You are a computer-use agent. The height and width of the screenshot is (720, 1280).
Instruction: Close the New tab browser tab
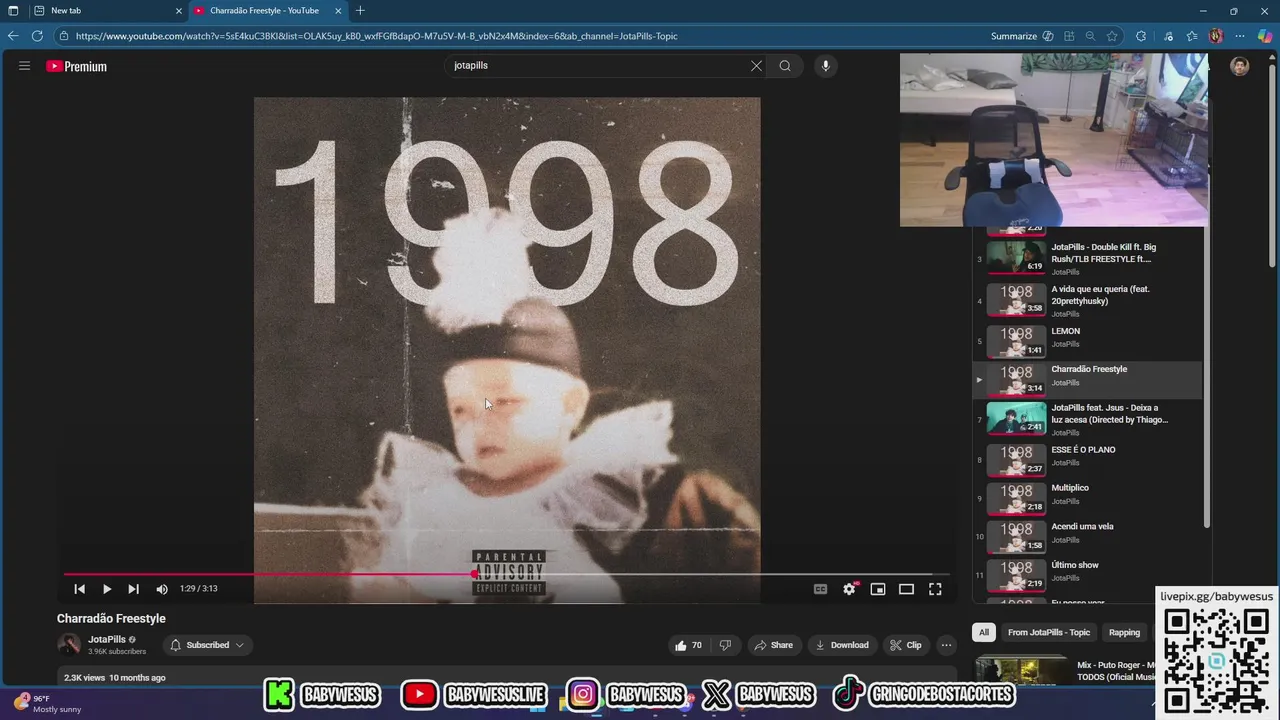coord(179,11)
